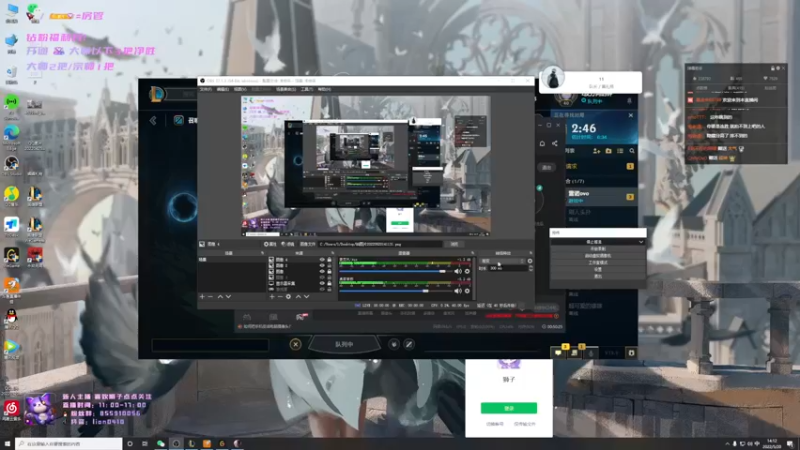Adjust transition duration stepper arrows
The height and width of the screenshot is (450, 800).
click(x=531, y=268)
